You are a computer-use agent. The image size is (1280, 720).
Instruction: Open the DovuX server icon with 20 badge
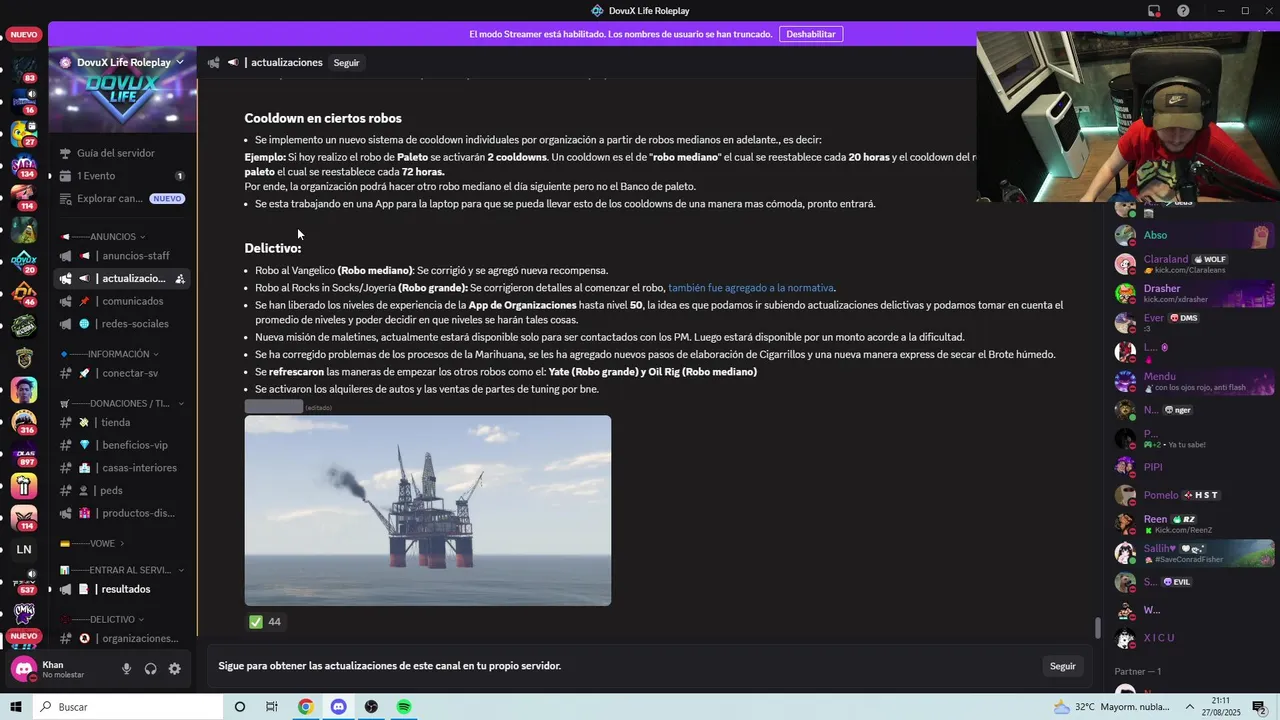(x=24, y=260)
